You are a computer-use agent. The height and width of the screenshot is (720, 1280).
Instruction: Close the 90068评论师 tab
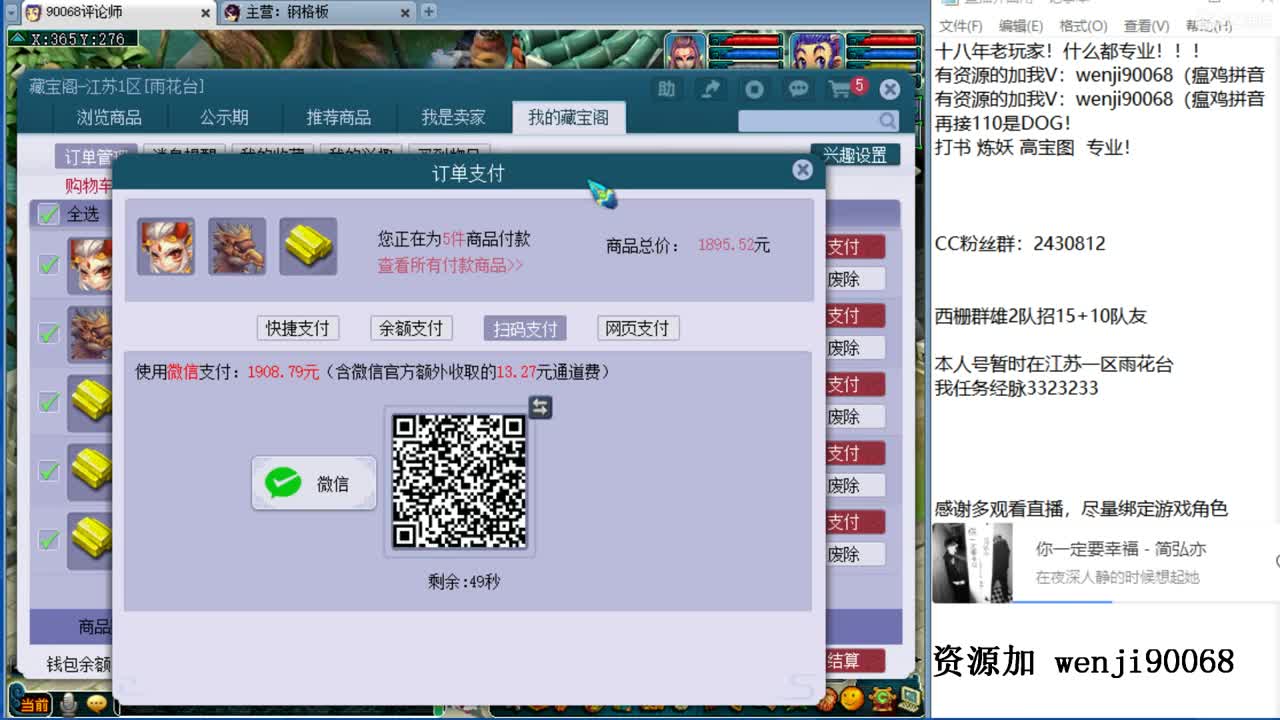click(x=206, y=13)
